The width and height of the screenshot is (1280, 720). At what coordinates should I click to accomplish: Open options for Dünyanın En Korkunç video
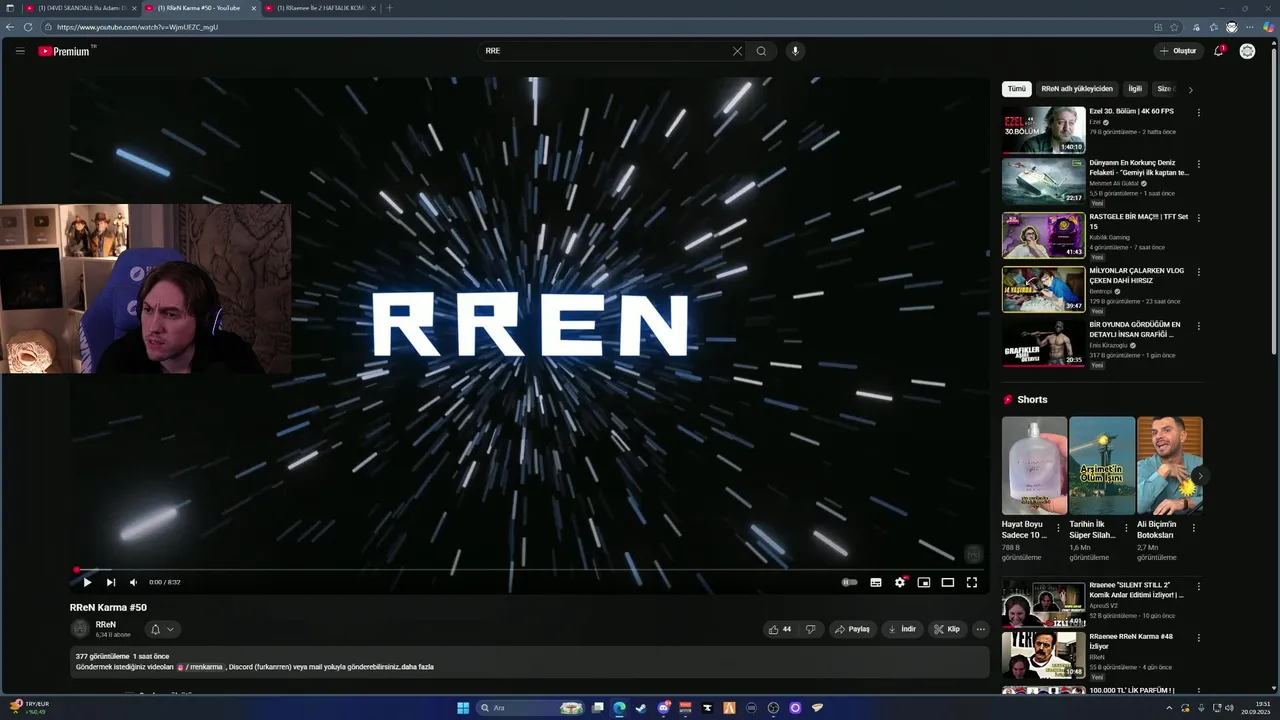click(1198, 164)
